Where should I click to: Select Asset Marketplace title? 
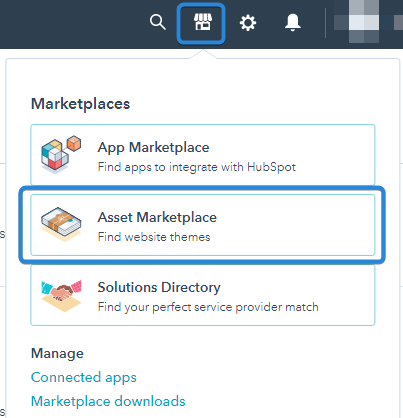tap(157, 217)
